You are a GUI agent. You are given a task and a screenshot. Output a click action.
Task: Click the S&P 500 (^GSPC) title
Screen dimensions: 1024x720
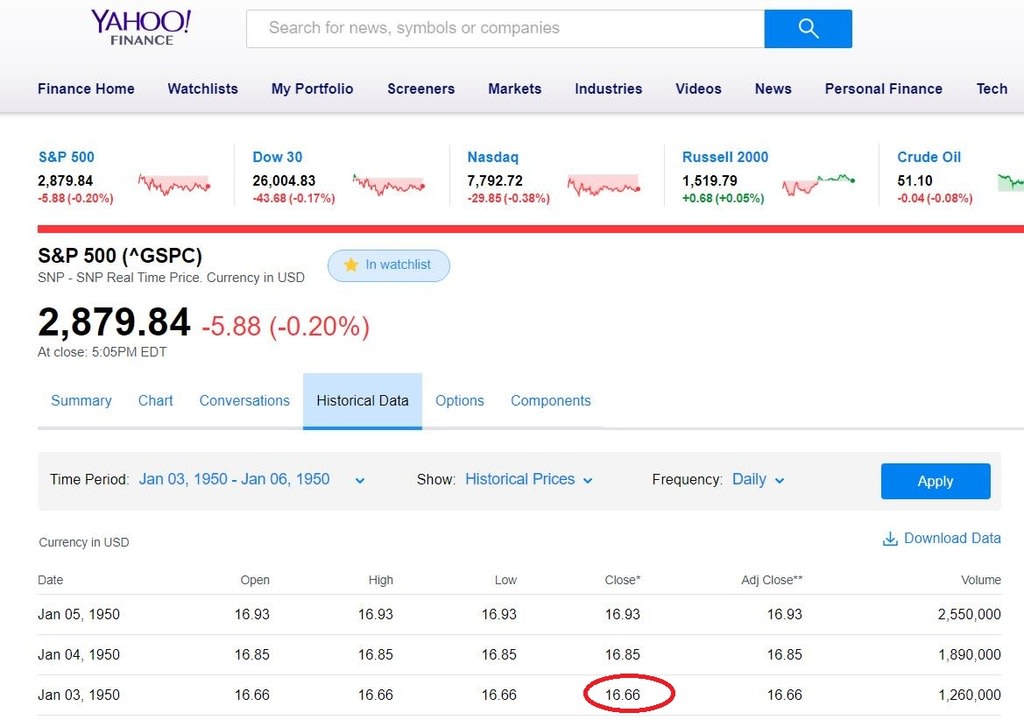tap(120, 255)
